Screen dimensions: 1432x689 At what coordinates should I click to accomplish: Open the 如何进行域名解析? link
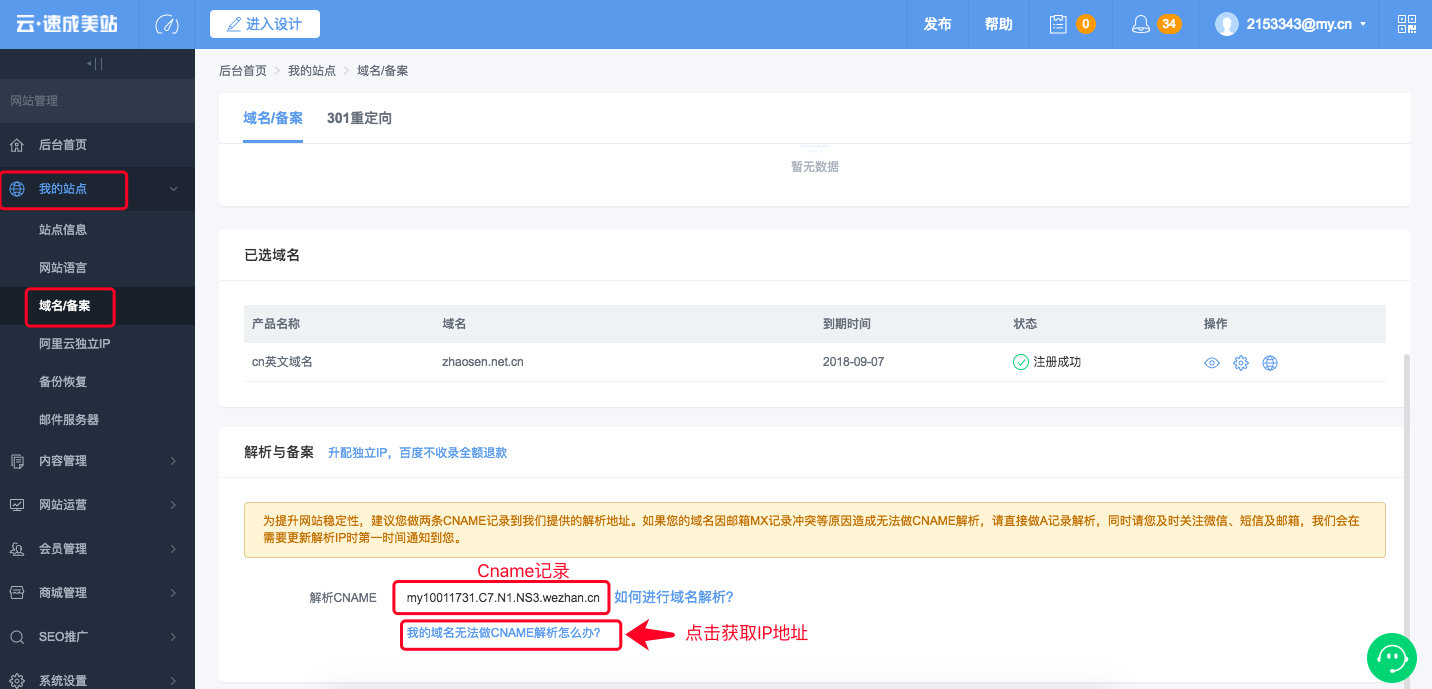click(x=674, y=597)
